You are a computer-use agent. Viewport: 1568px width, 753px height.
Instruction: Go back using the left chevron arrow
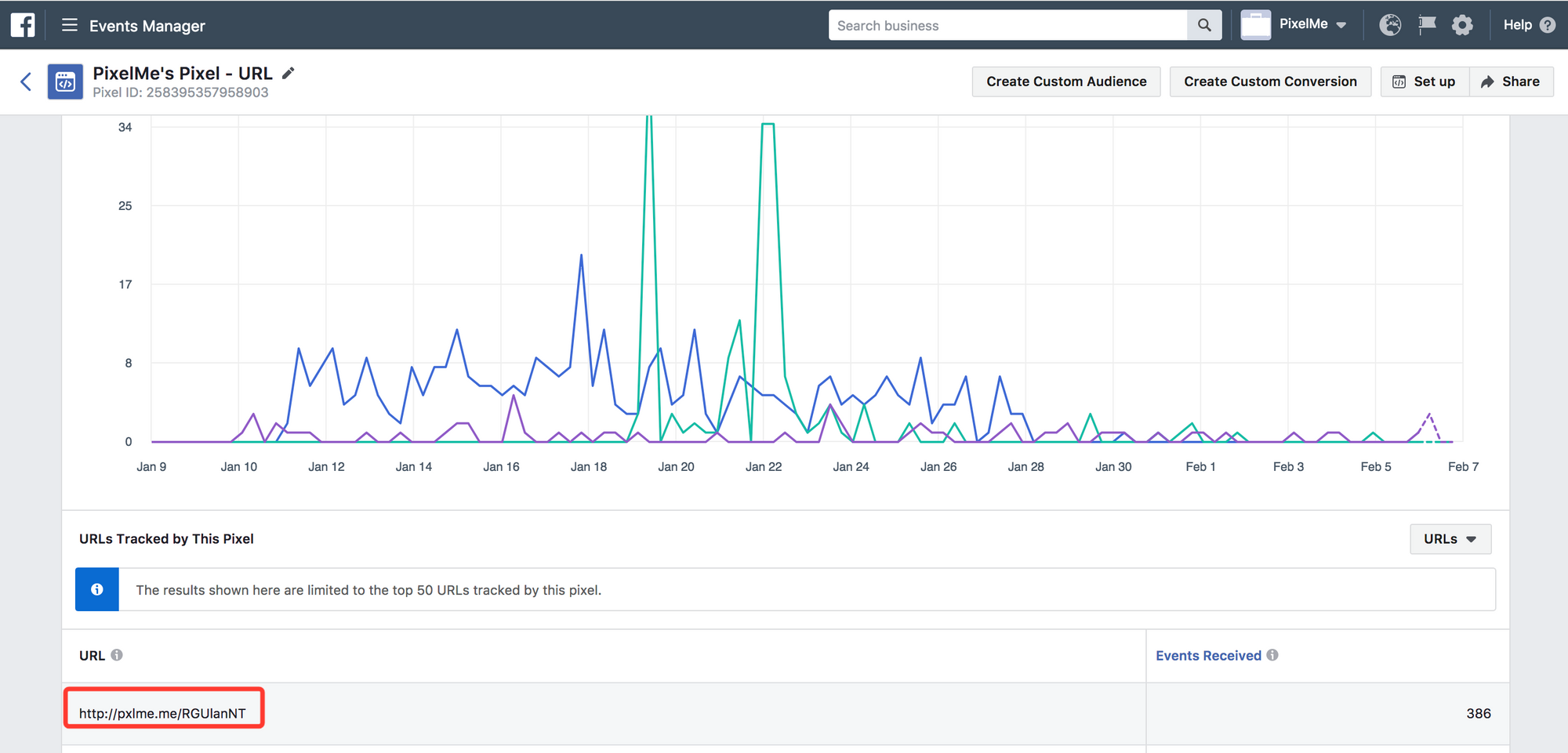click(x=26, y=81)
